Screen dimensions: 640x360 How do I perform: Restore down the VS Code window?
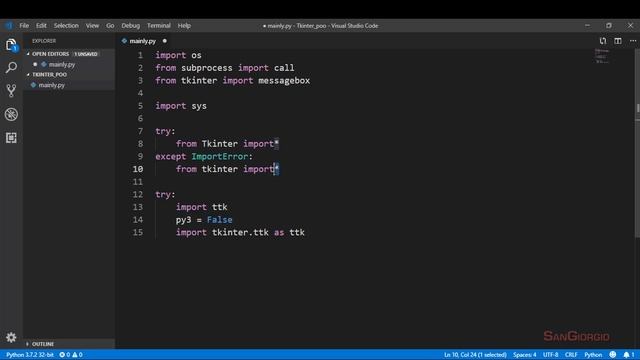pyautogui.click(x=609, y=25)
